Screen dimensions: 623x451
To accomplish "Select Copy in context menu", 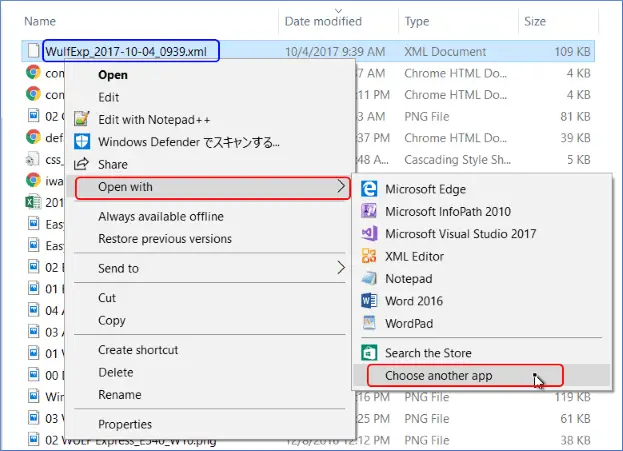I will coord(112,320).
